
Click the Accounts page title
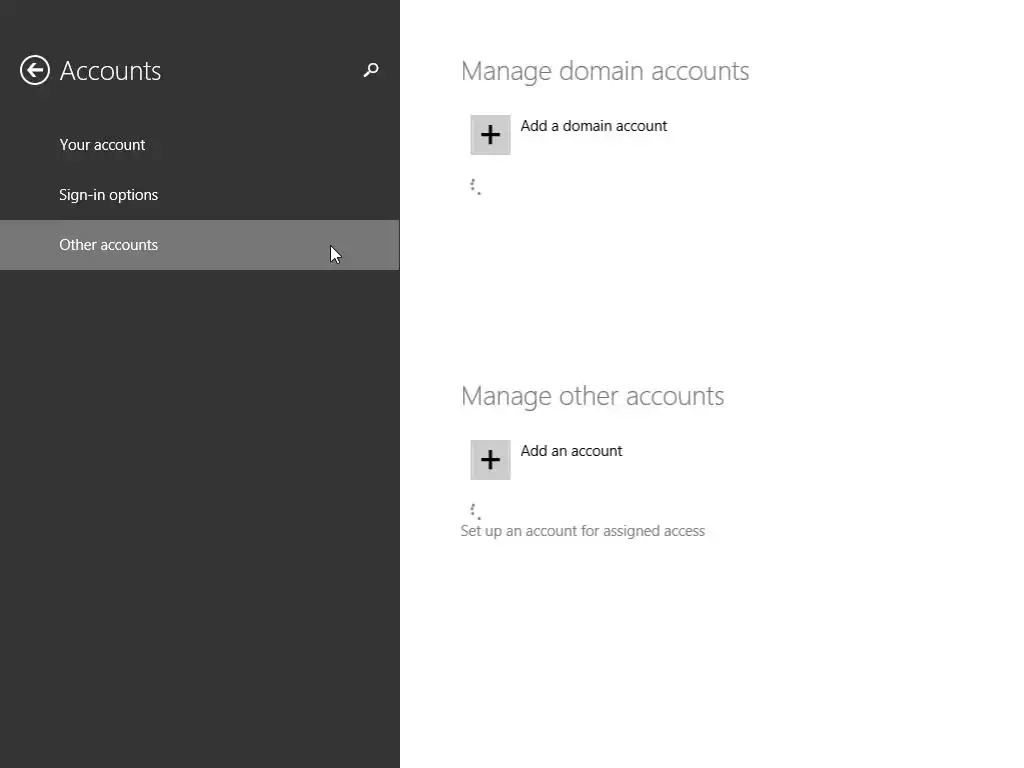[x=110, y=71]
